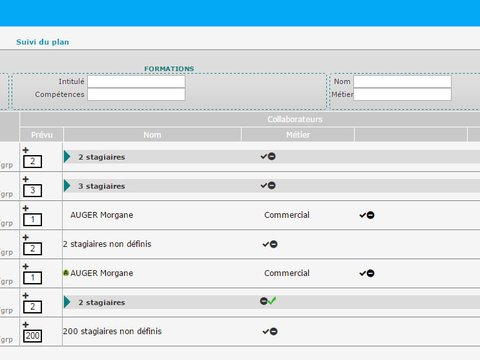Click the minus circle in the AUGER Morgane row below 3 stagiaires

click(x=370, y=215)
